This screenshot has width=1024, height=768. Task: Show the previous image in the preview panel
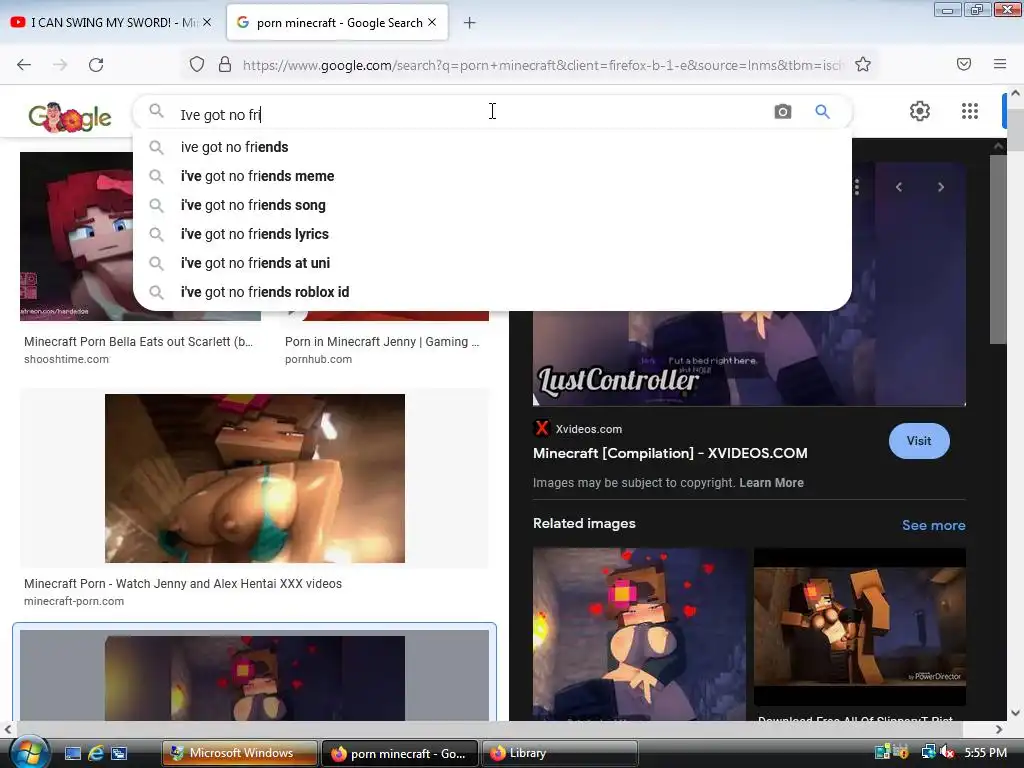point(899,187)
